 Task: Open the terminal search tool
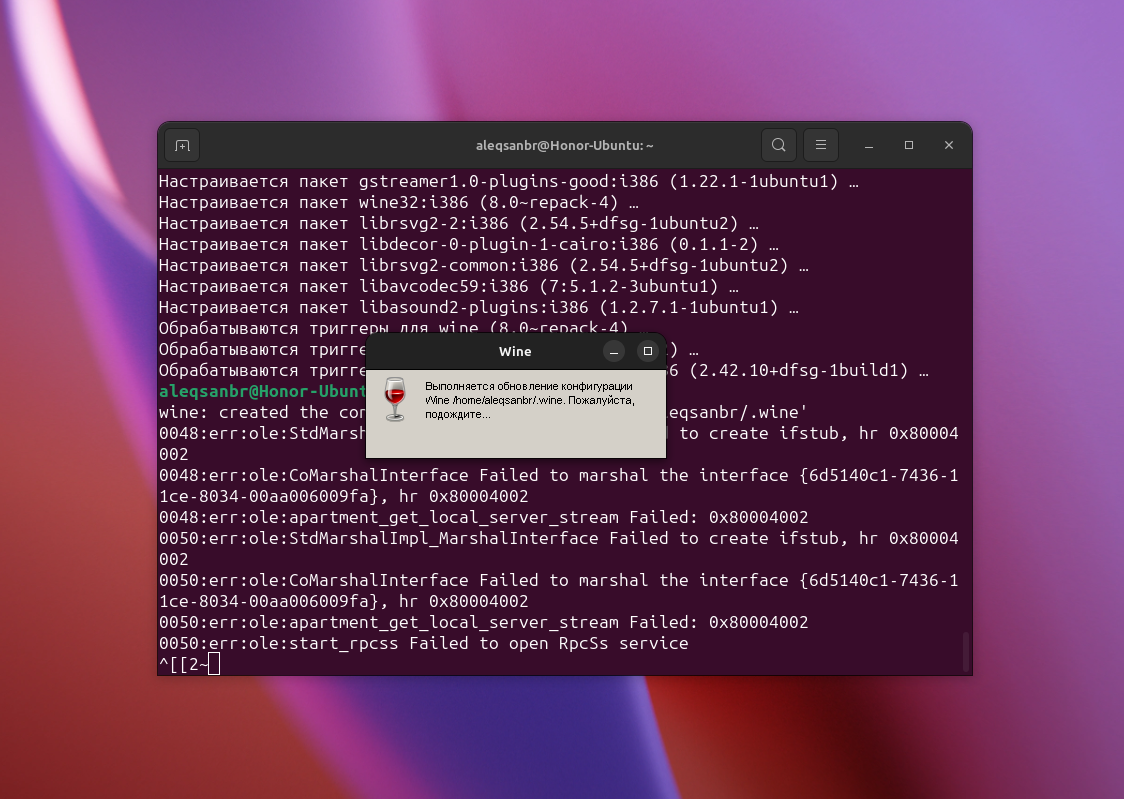coord(778,145)
